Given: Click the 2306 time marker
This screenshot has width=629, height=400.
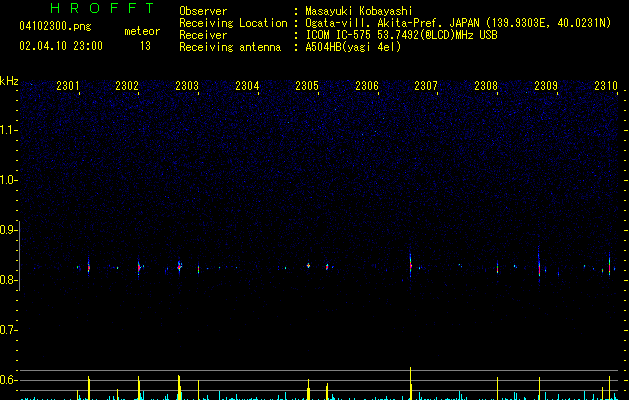Looking at the screenshot, I should (x=367, y=86).
